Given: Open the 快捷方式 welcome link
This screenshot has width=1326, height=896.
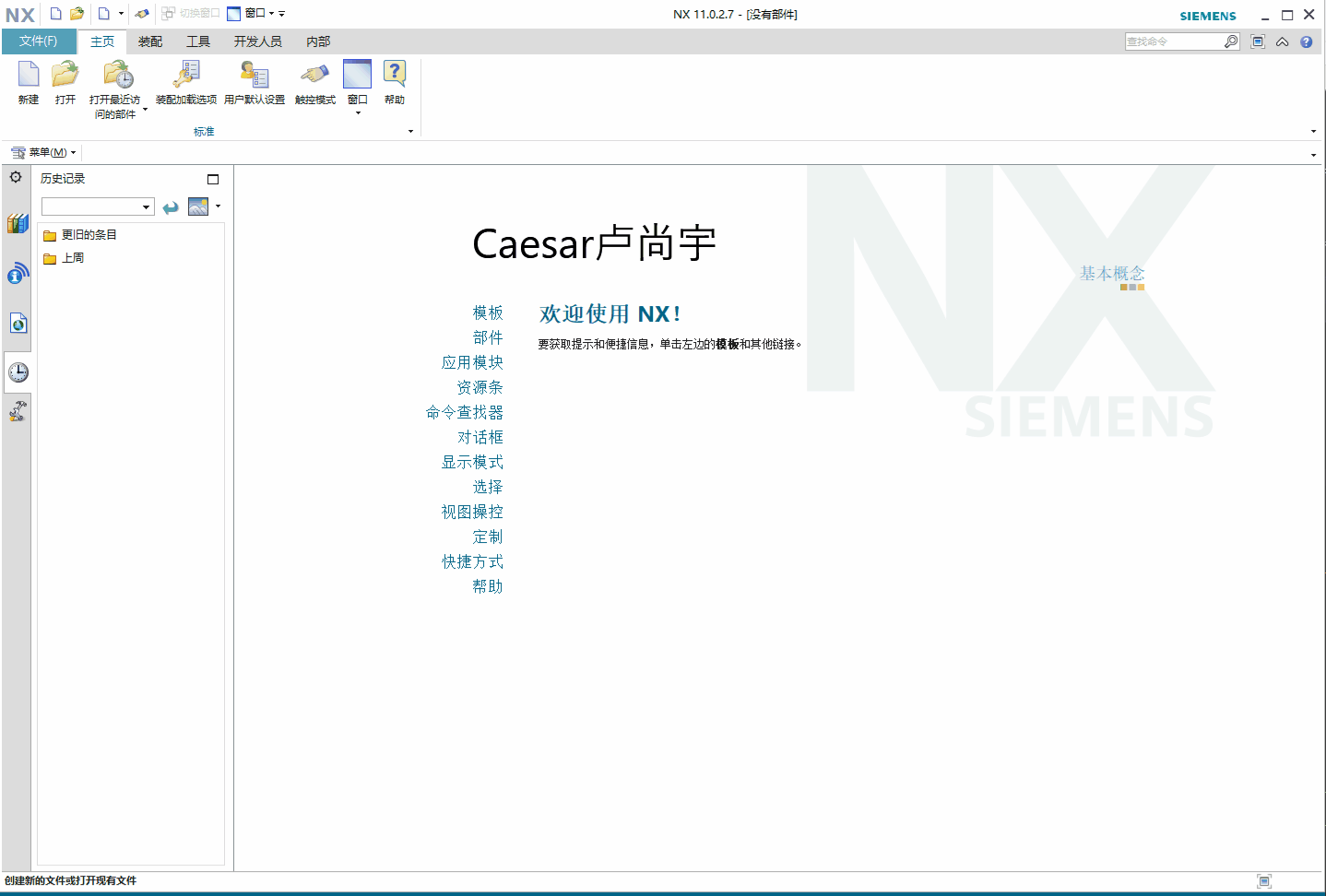Looking at the screenshot, I should [x=472, y=562].
